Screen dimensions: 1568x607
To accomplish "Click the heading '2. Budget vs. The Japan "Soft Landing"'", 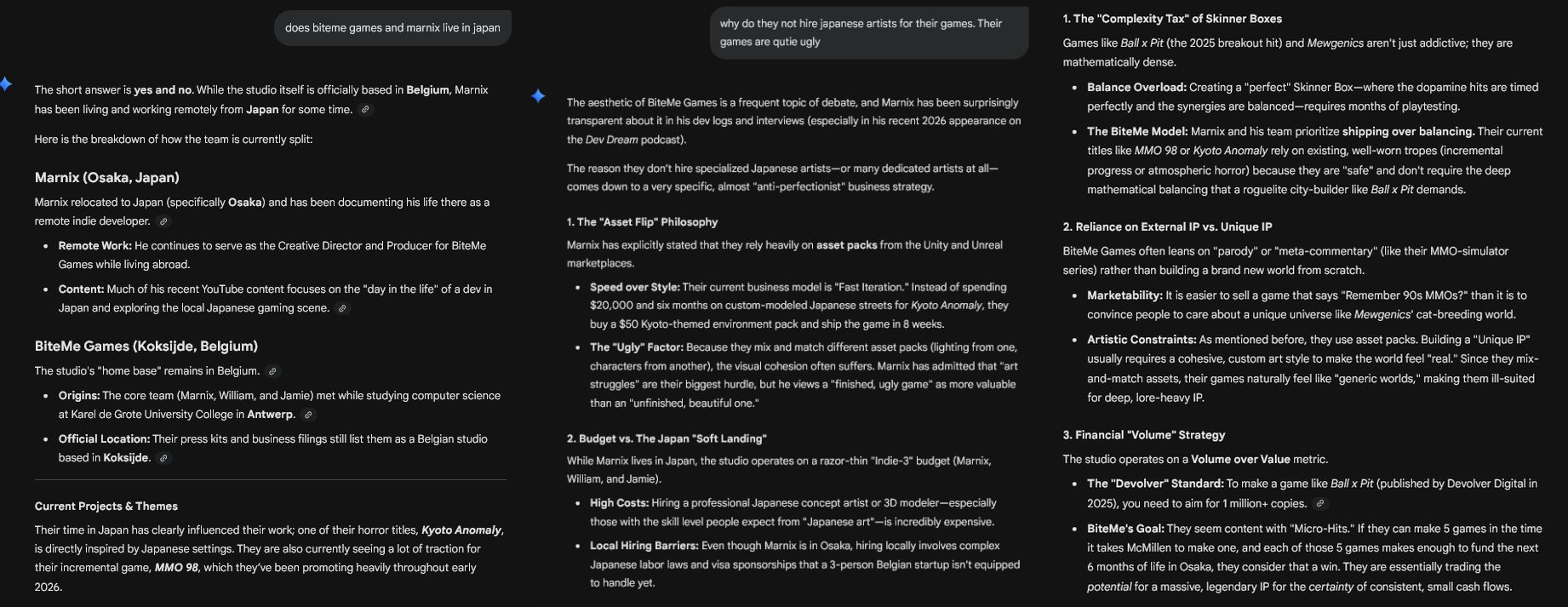I will click(x=667, y=438).
